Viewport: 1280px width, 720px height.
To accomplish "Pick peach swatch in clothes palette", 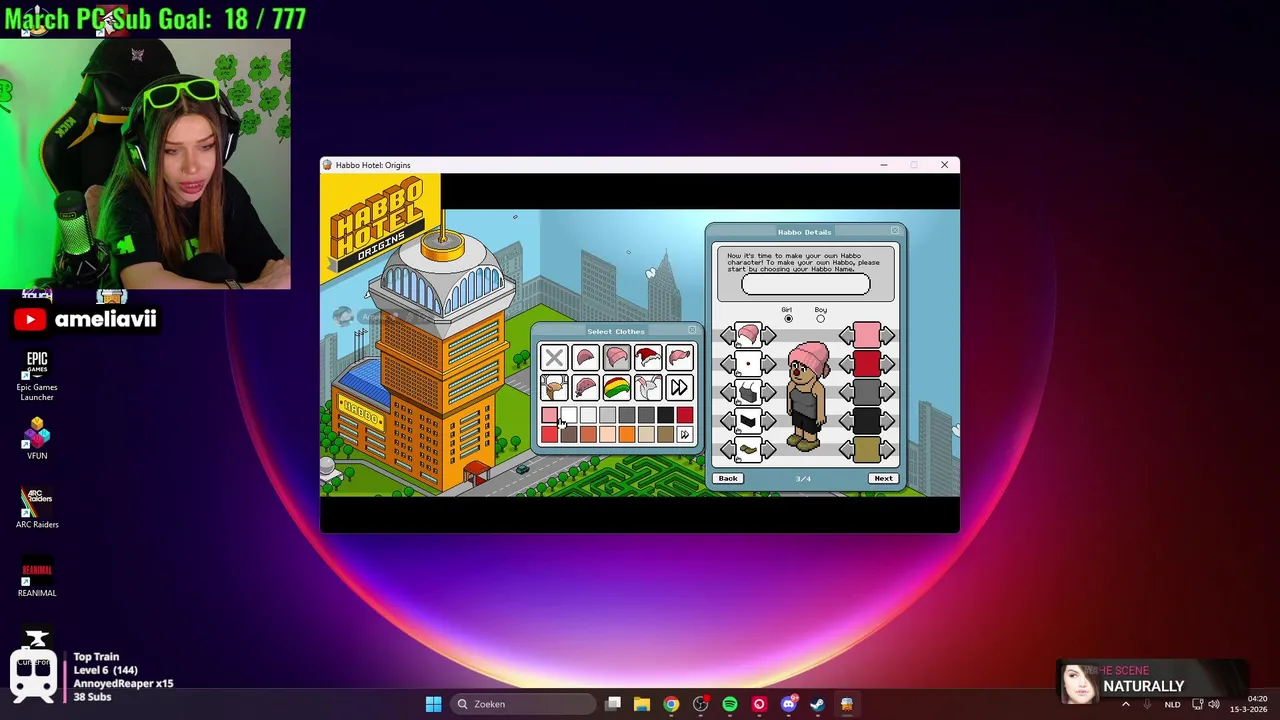I will coord(607,434).
